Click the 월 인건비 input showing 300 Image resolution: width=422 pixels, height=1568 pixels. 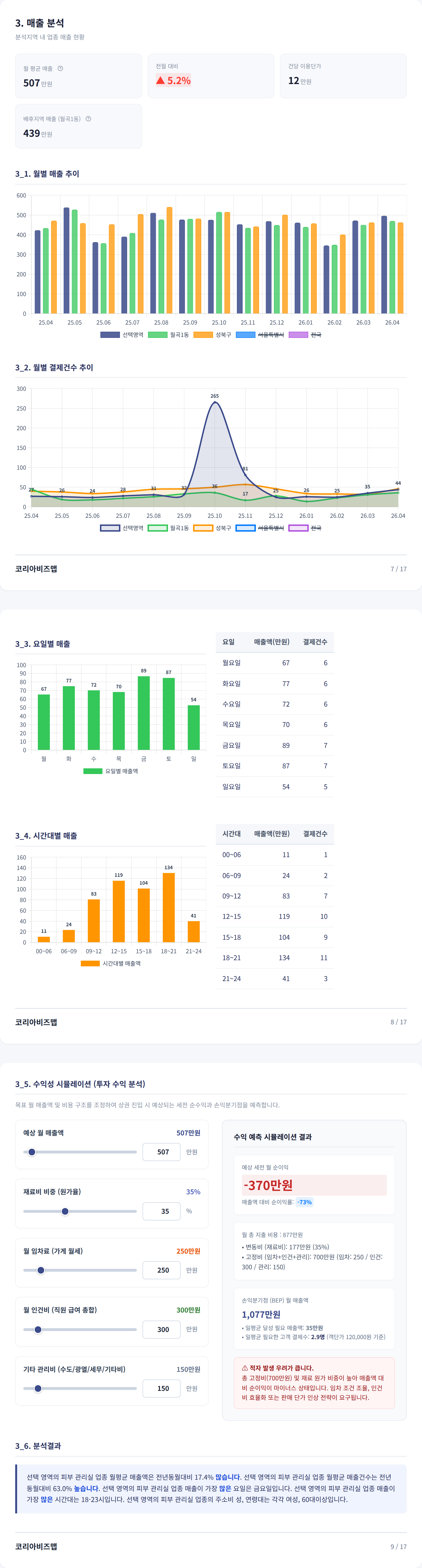coord(161,1329)
